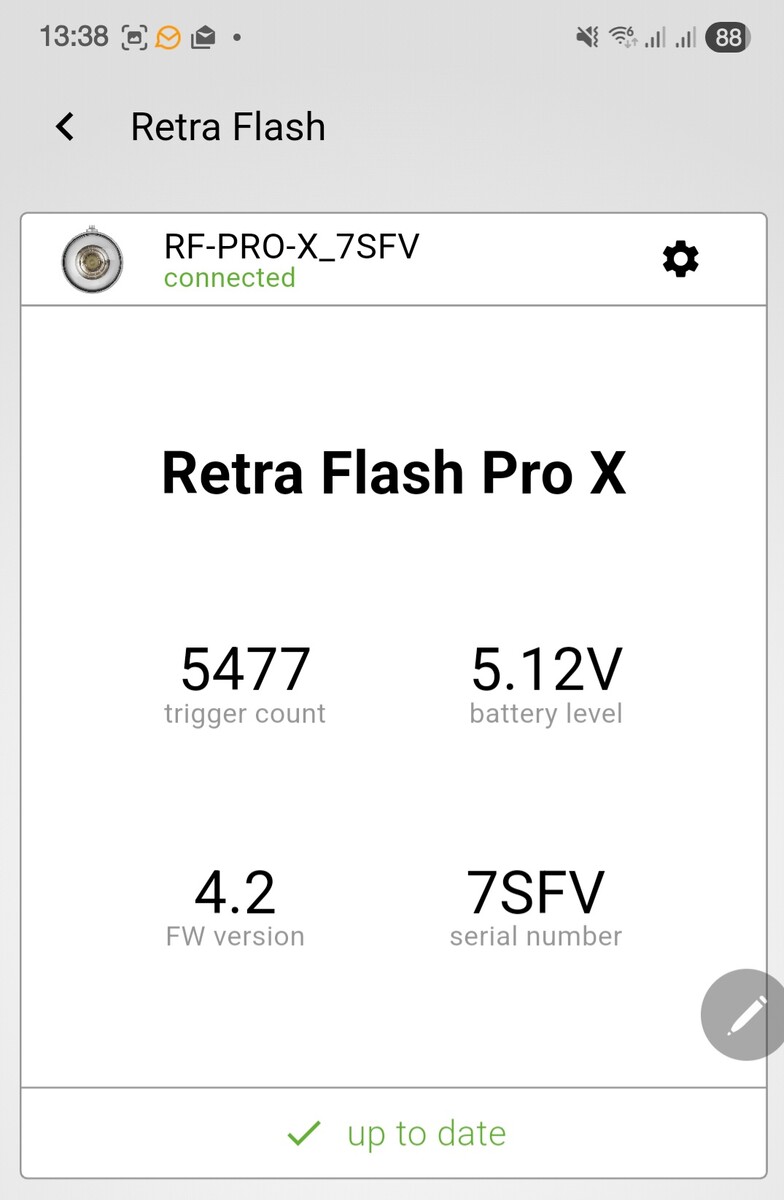Tap the RF-PRO-X_7SFV device name

click(291, 246)
